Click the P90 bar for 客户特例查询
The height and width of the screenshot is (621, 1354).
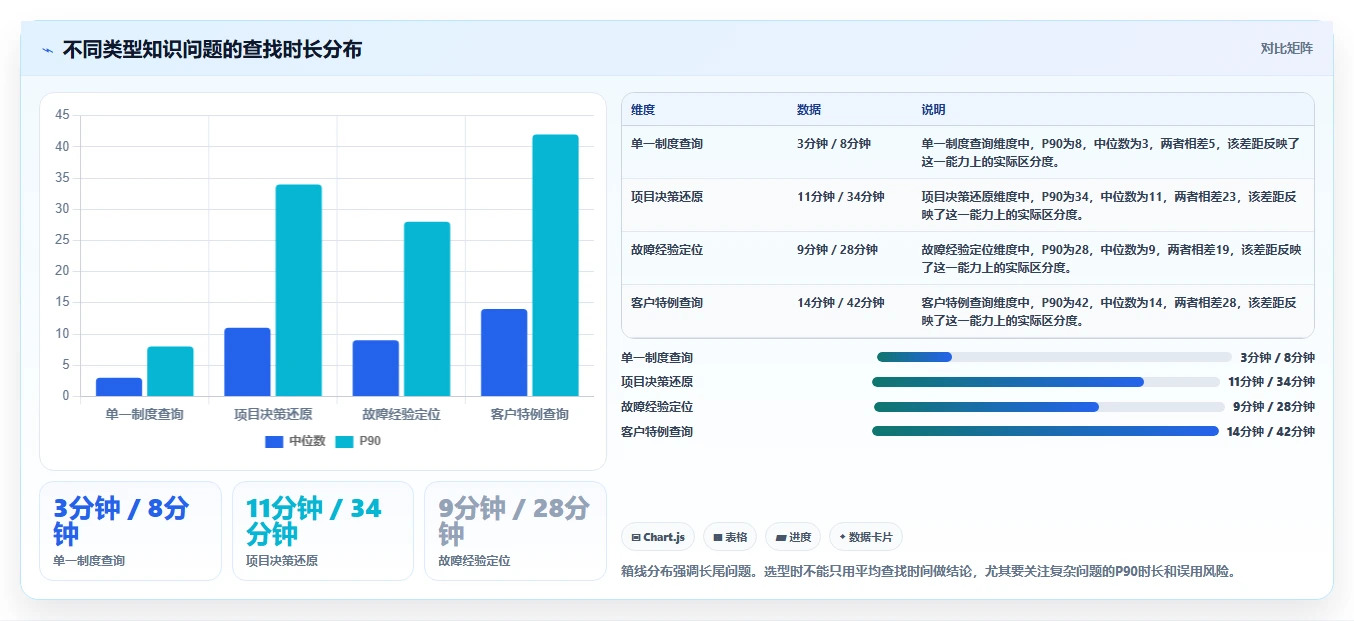556,265
